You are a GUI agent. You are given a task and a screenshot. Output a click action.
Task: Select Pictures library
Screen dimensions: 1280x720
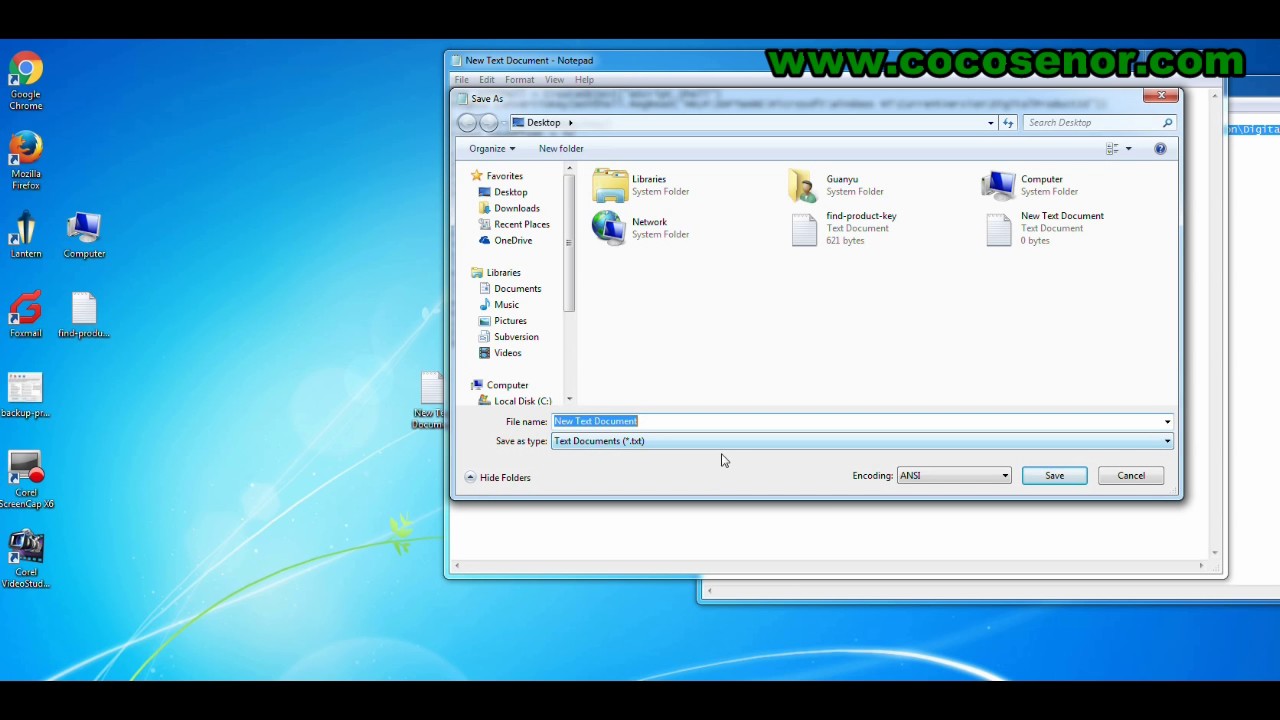503,321
